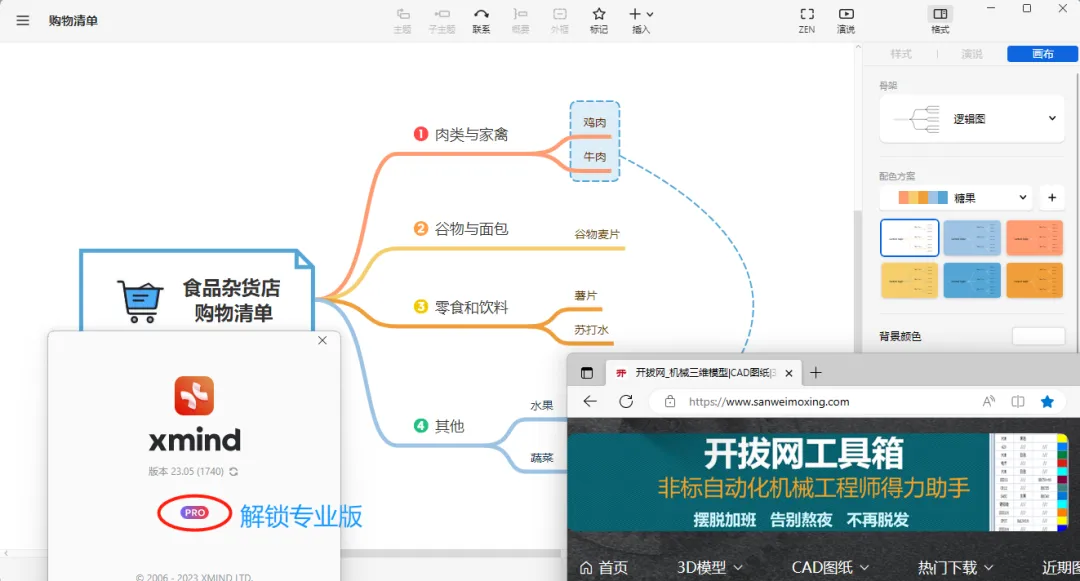Viewport: 1080px width, 581px height.
Task: Select the deep blue theme thumbnail
Action: pos(972,280)
